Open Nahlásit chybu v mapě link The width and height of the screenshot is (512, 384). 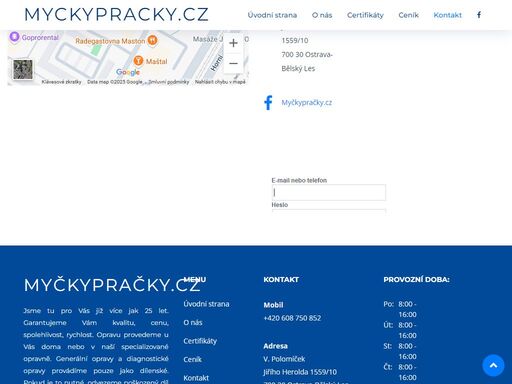pyautogui.click(x=220, y=82)
